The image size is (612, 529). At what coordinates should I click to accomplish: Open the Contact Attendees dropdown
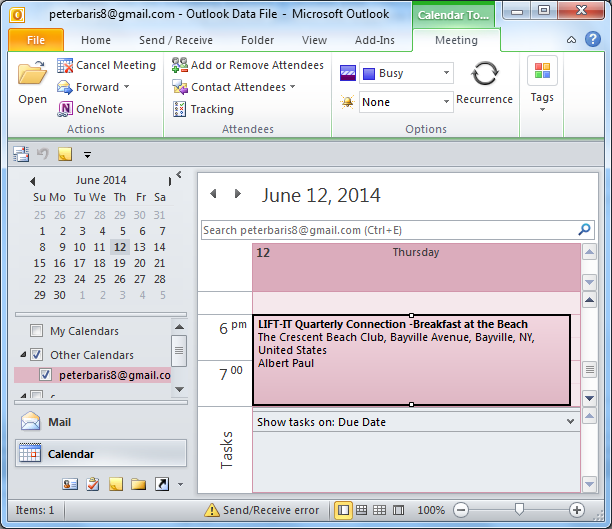point(292,87)
